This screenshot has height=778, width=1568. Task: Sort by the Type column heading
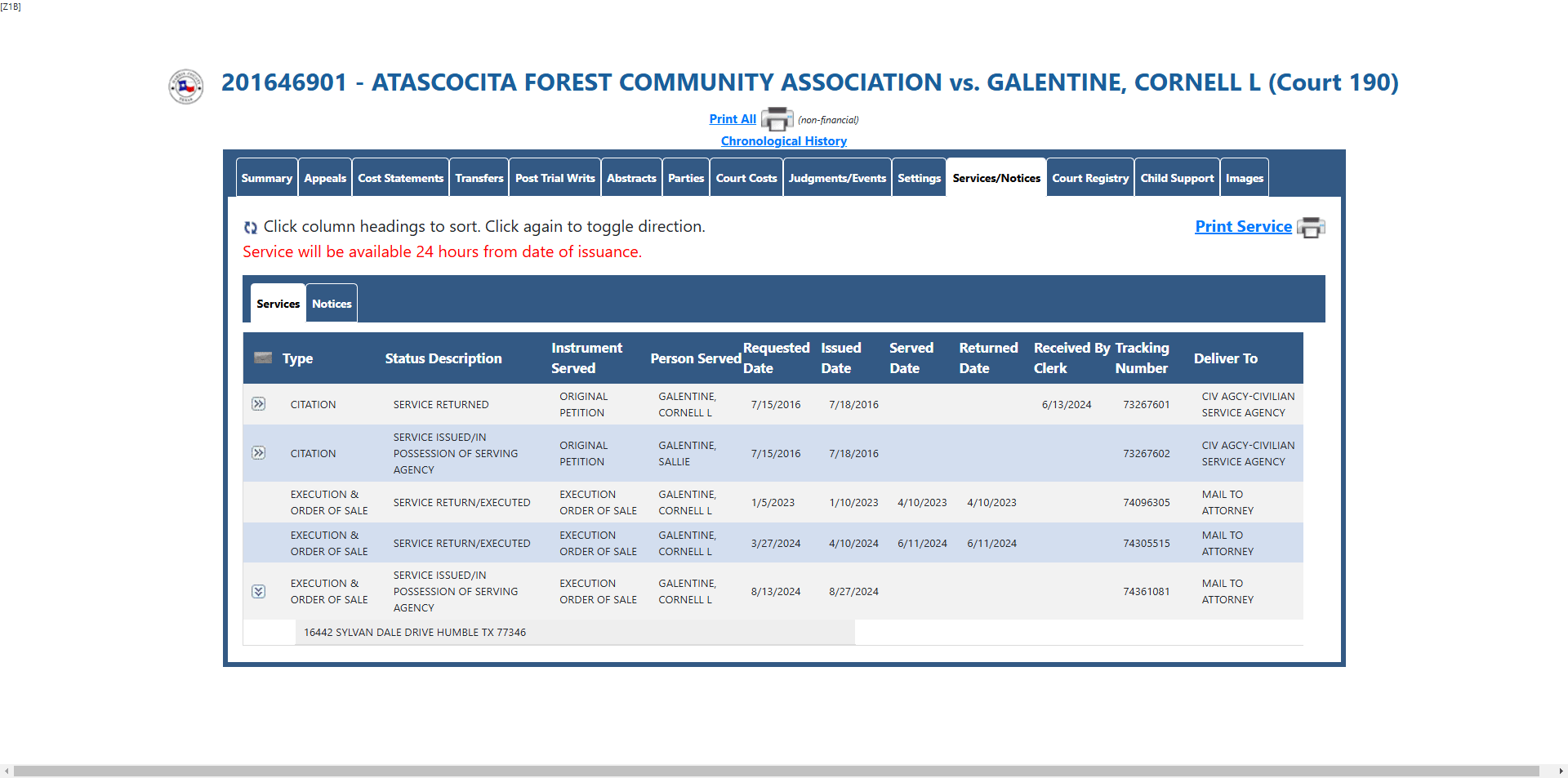click(x=298, y=358)
